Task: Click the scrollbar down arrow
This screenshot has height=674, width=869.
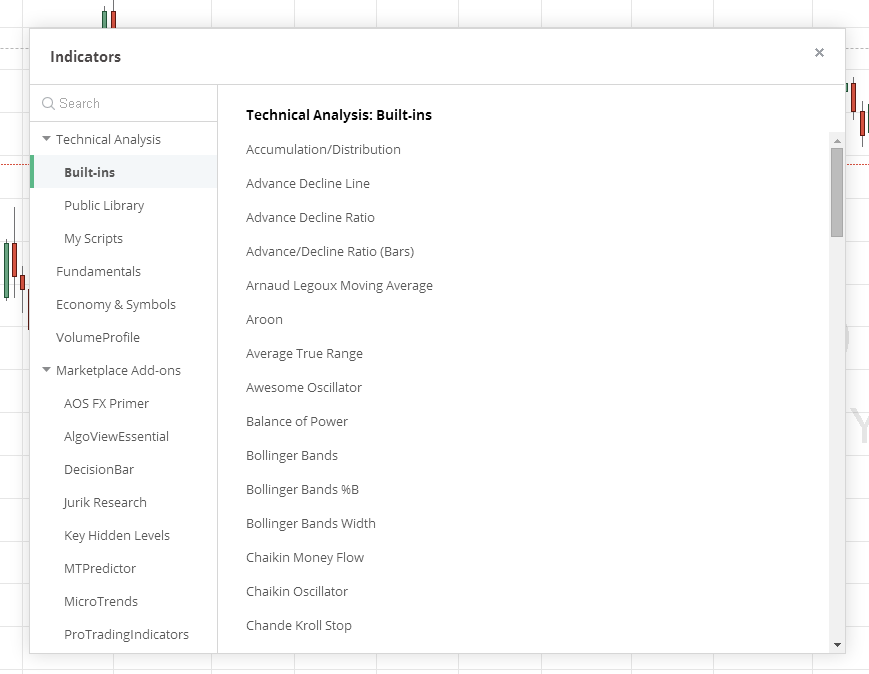Action: 837,645
